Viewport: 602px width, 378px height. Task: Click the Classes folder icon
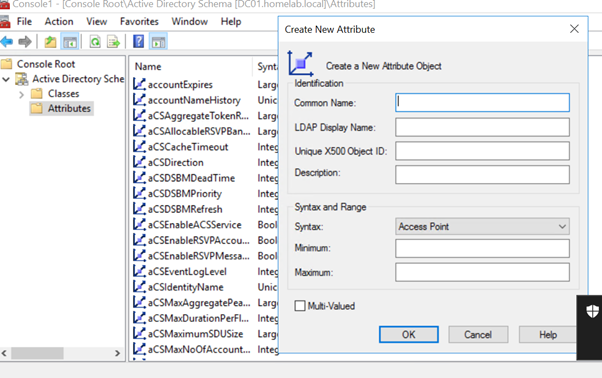(x=36, y=93)
